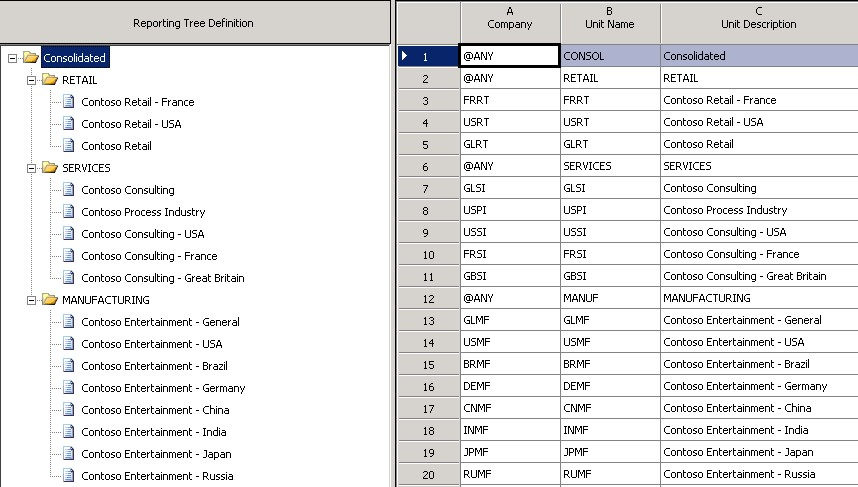
Task: Click the MANUFACTURING folder icon
Action: [x=50, y=299]
